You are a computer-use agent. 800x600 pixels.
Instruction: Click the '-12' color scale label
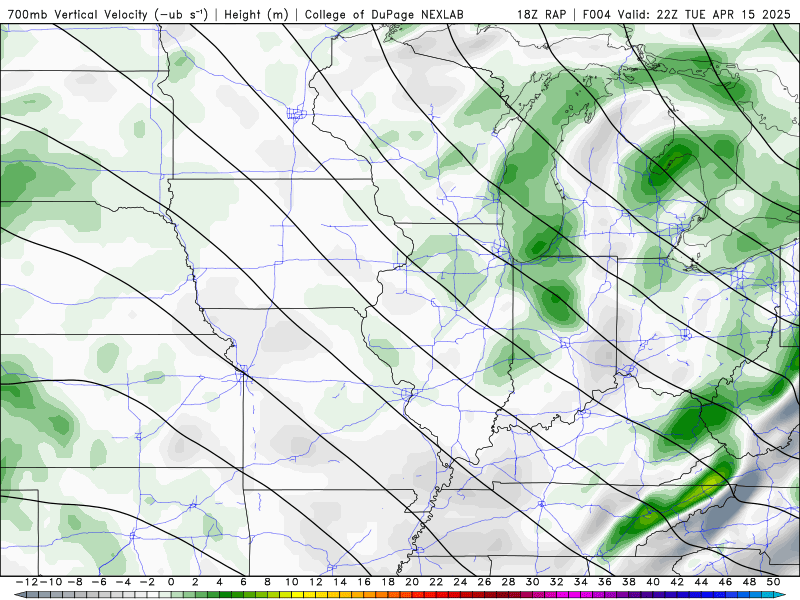[x=27, y=582]
